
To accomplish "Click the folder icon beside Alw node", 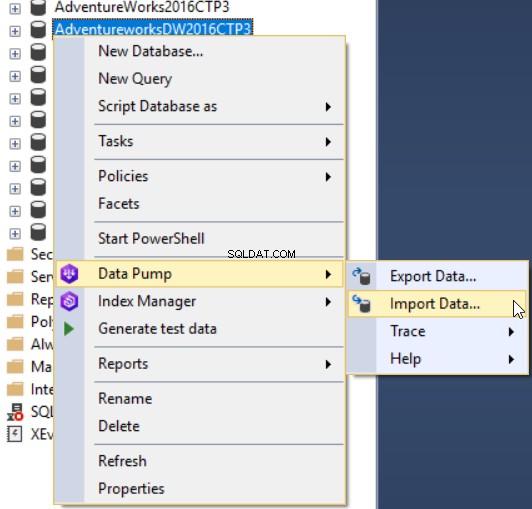I will pos(15,344).
